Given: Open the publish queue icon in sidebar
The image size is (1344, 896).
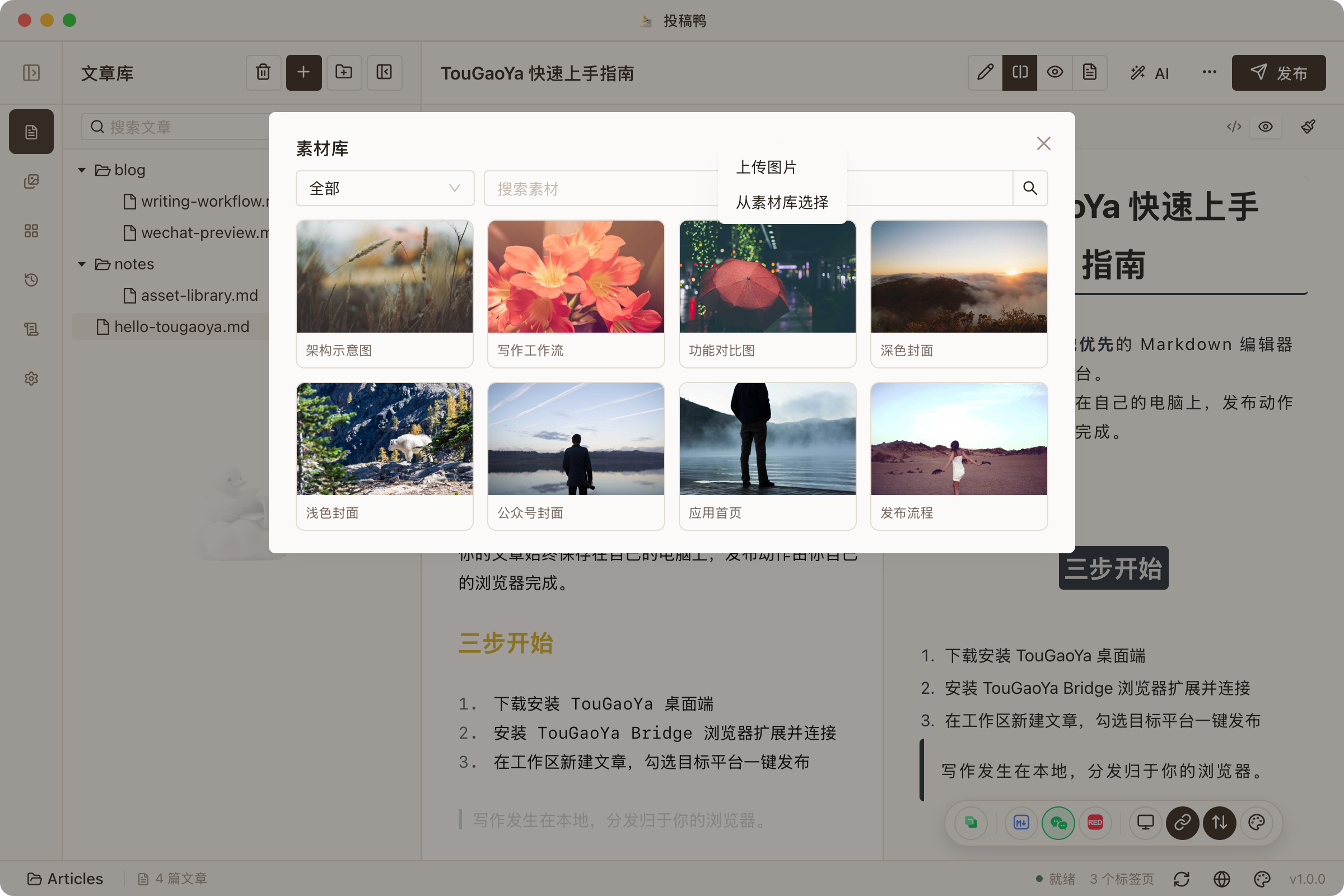Looking at the screenshot, I should (x=31, y=329).
